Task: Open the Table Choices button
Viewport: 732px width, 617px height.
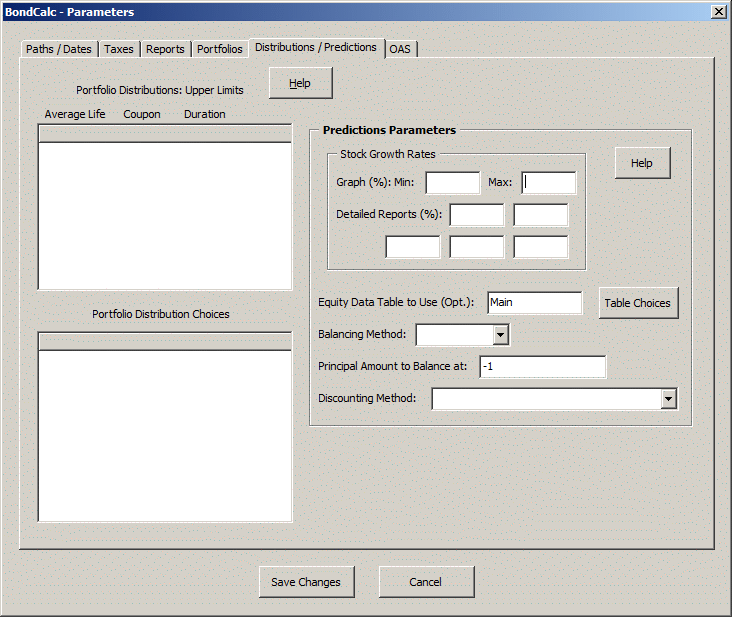Action: (x=637, y=303)
